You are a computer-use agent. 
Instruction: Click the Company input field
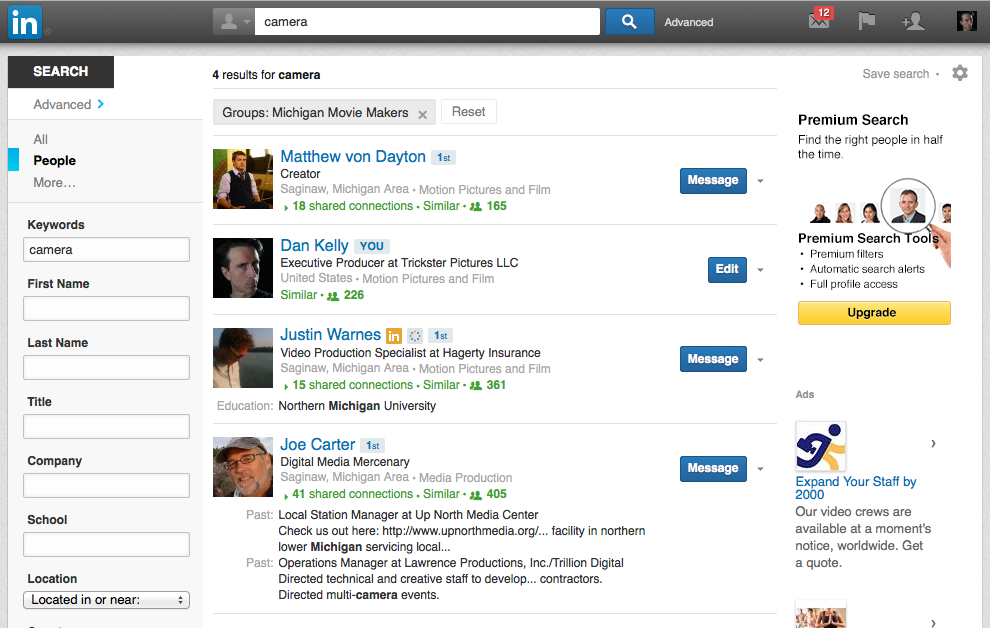[106, 485]
